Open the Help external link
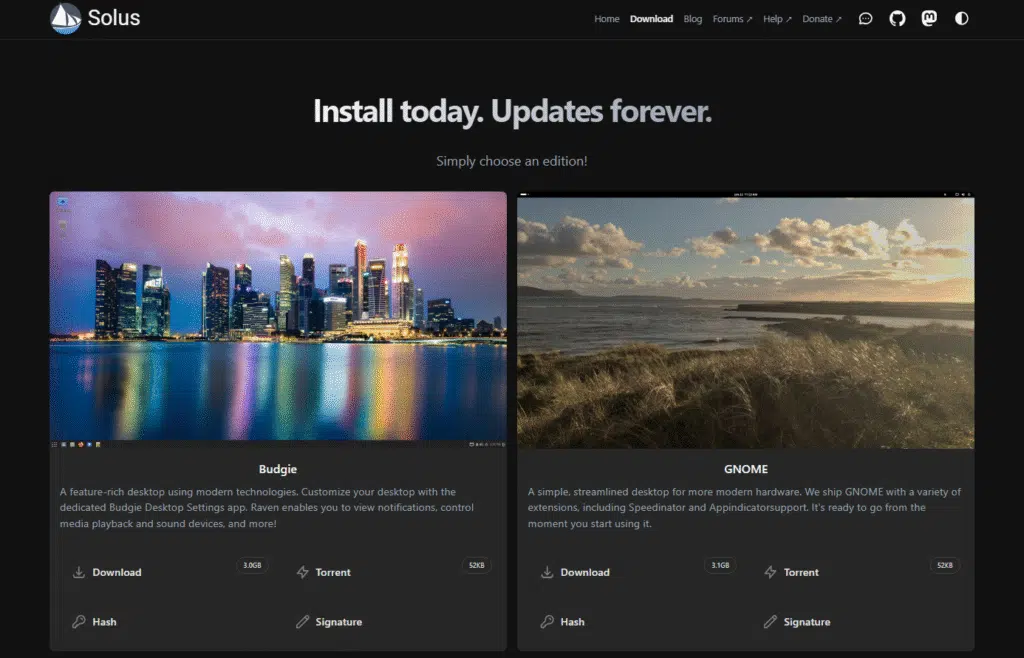The image size is (1024, 658). [x=777, y=19]
